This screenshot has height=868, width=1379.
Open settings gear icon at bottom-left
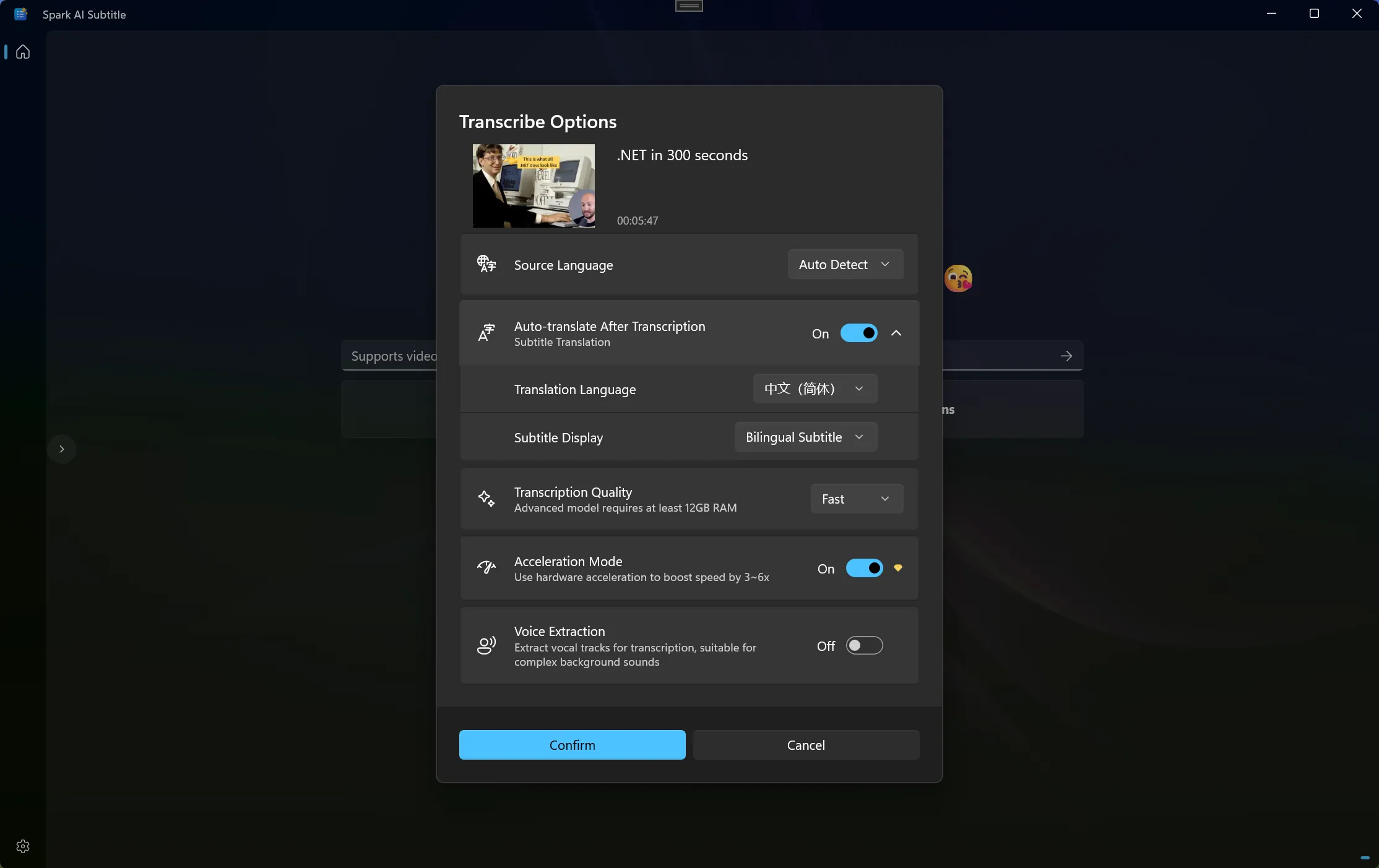(23, 846)
